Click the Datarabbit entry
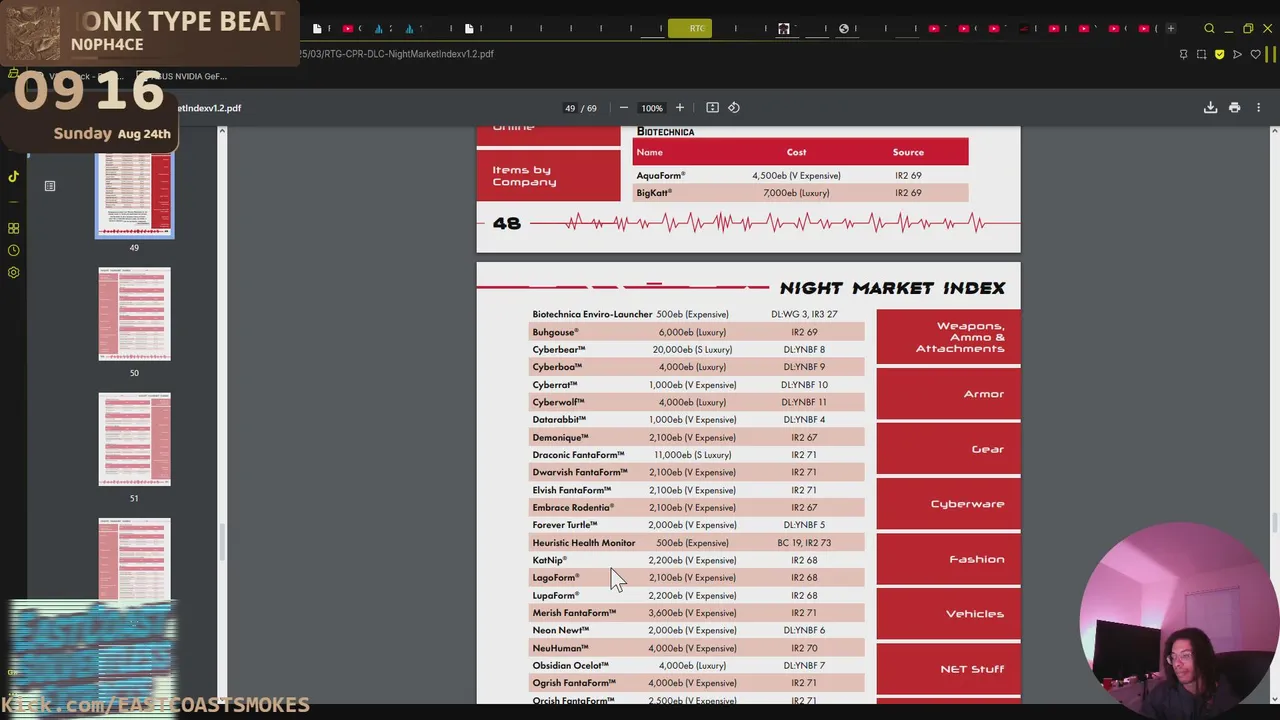The image size is (1280, 720). click(559, 420)
